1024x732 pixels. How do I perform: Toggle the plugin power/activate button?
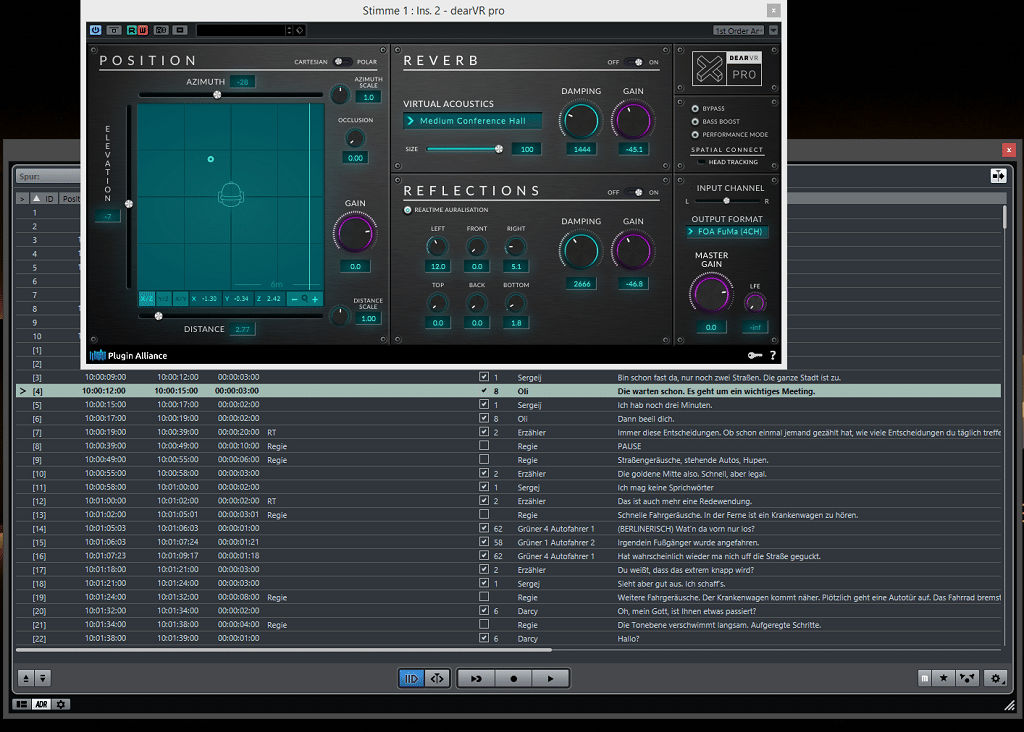tap(95, 30)
